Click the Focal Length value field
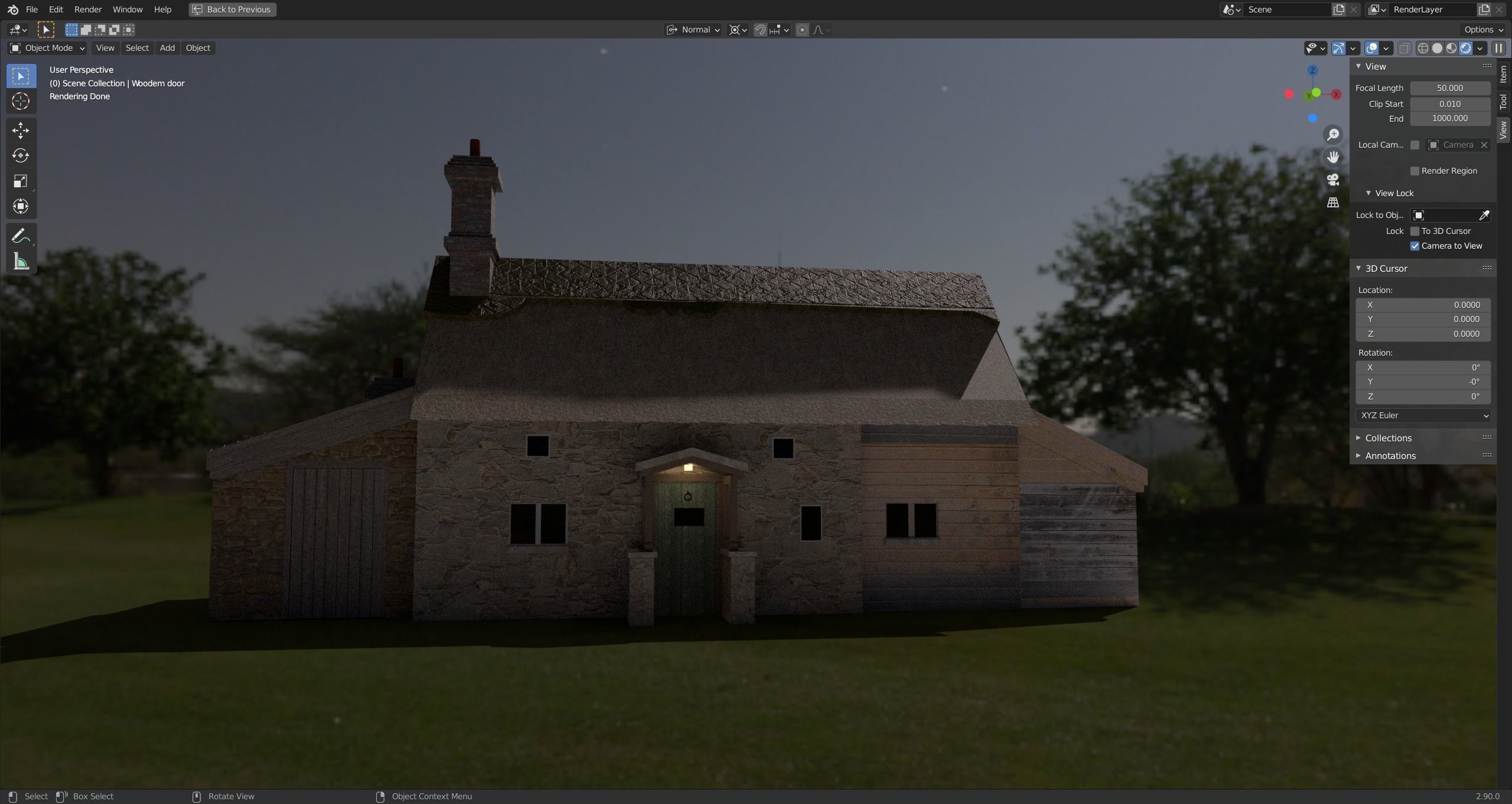This screenshot has width=1512, height=804. click(1450, 88)
